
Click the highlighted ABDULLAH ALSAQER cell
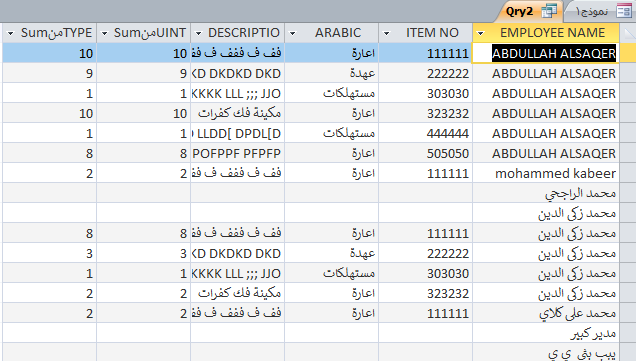[546, 53]
